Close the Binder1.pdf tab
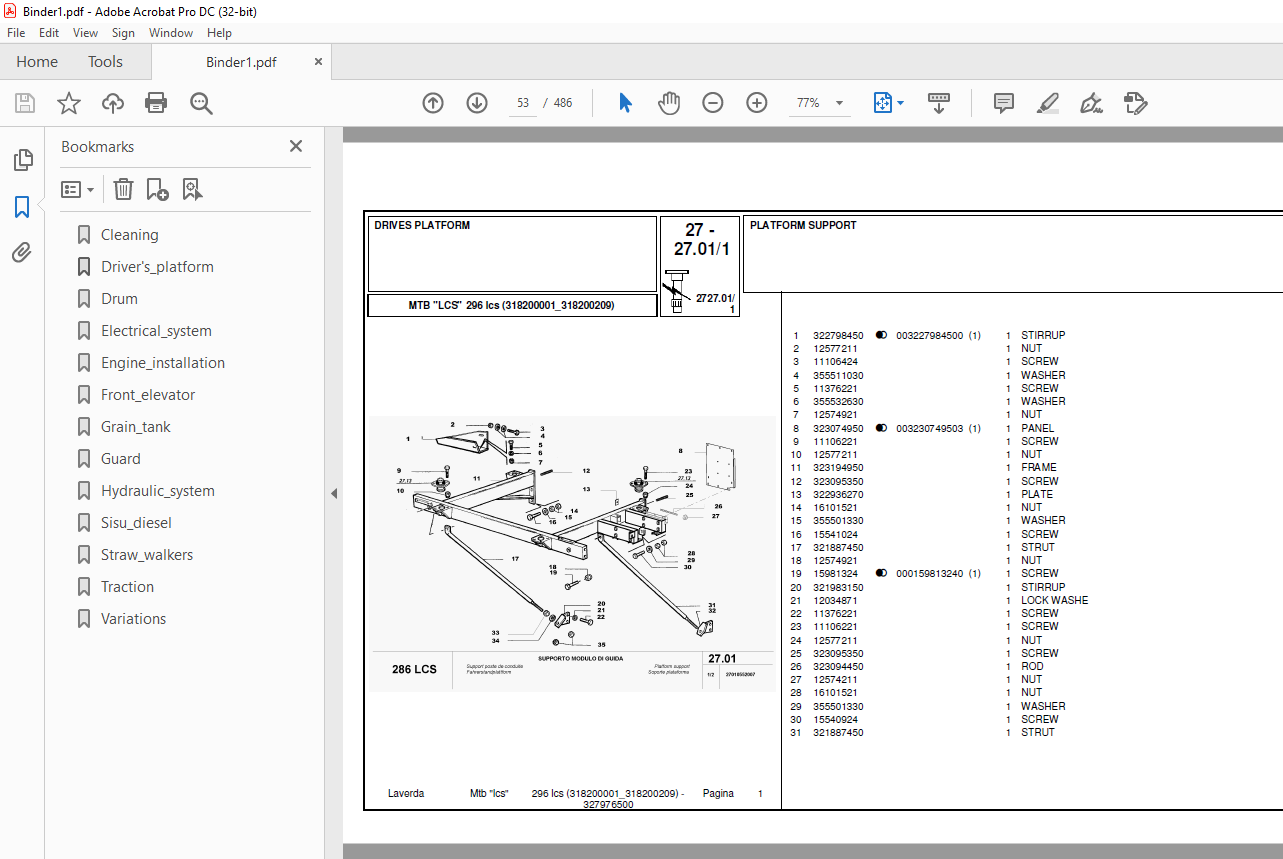1283x859 pixels. (319, 61)
